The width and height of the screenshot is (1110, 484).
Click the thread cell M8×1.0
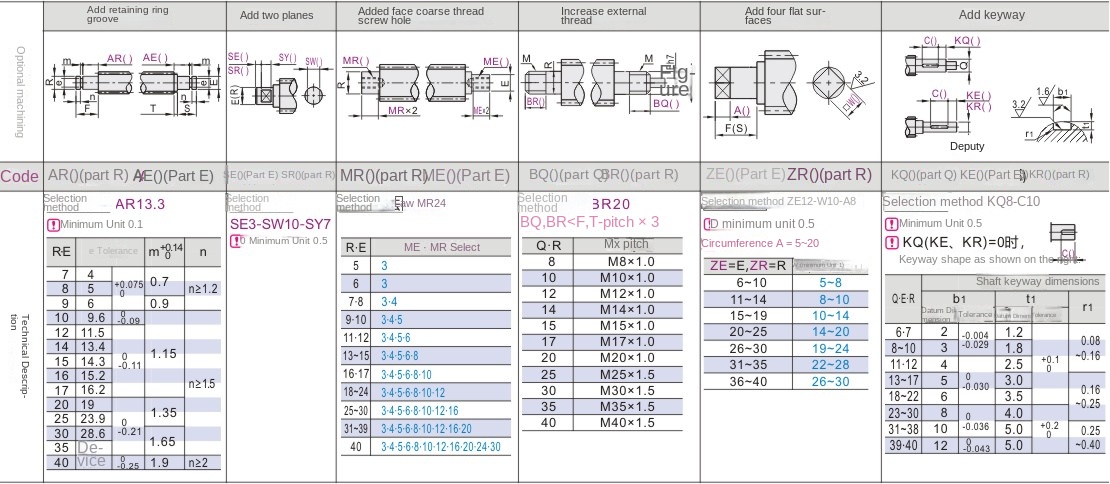click(x=627, y=262)
